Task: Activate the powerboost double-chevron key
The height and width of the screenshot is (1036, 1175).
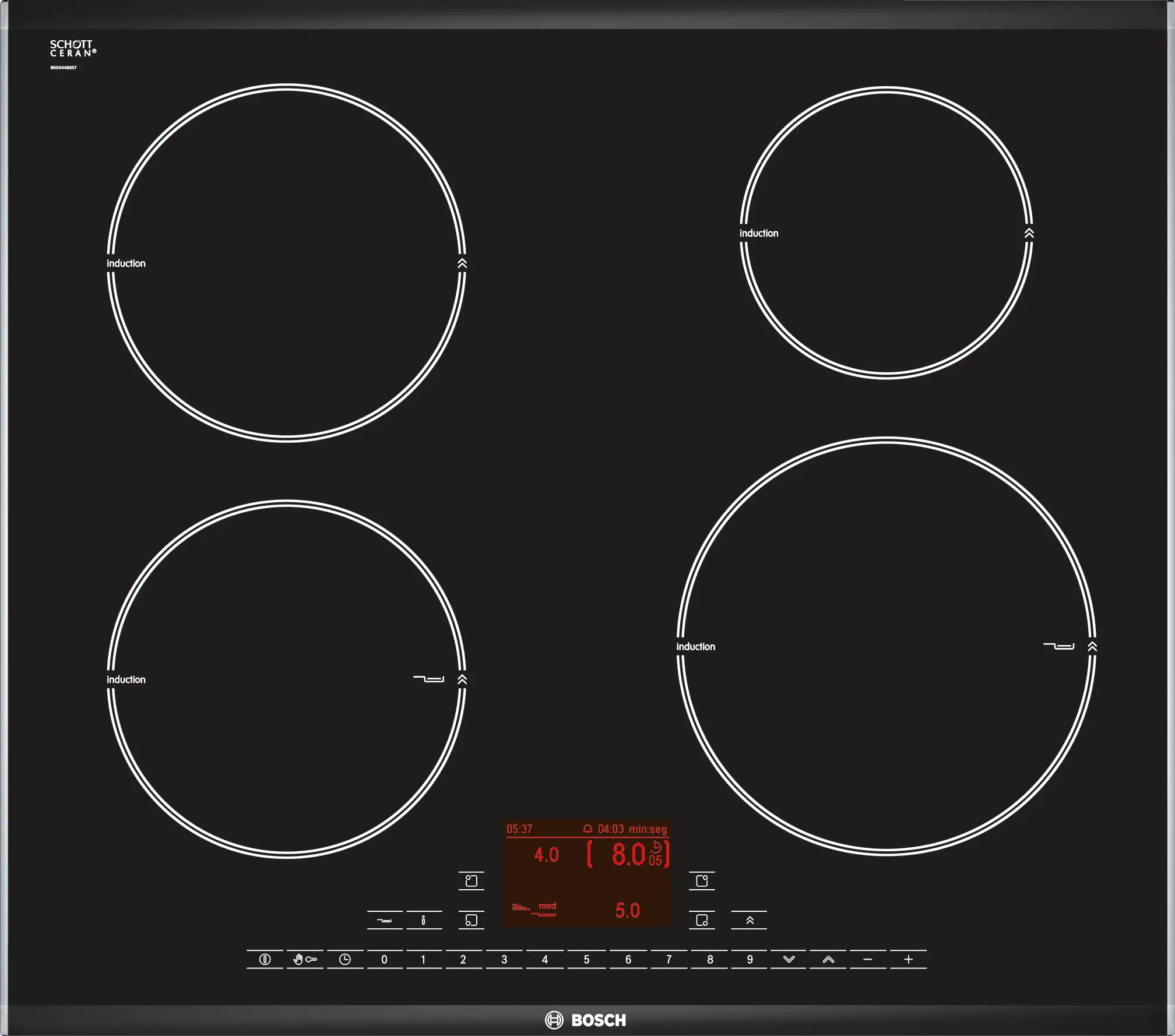Action: coord(750,920)
